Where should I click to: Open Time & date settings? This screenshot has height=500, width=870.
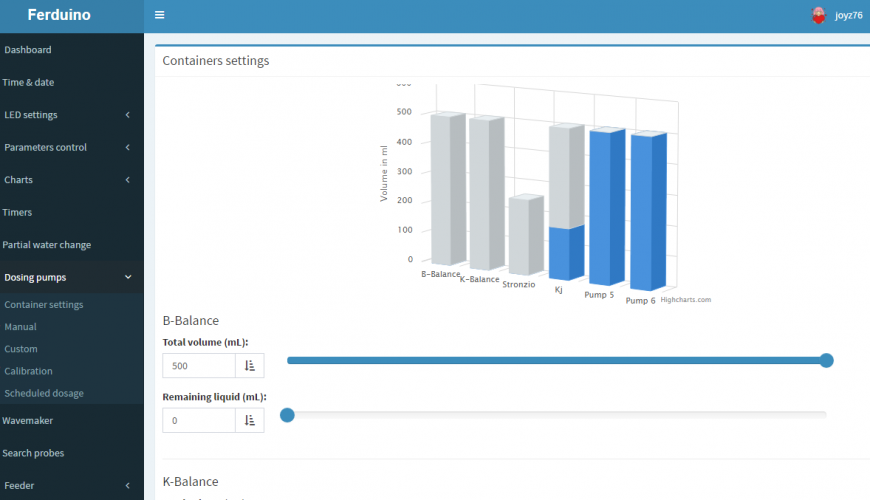(28, 82)
